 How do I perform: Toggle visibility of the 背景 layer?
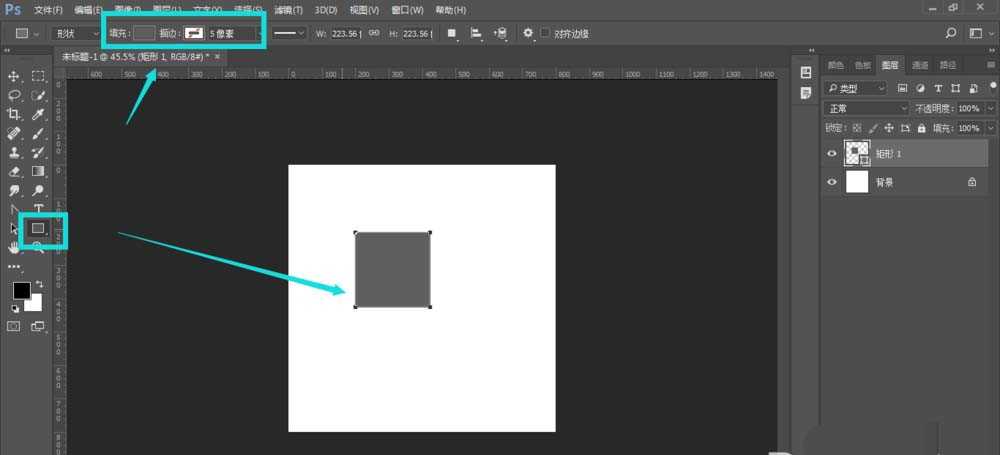click(x=831, y=183)
